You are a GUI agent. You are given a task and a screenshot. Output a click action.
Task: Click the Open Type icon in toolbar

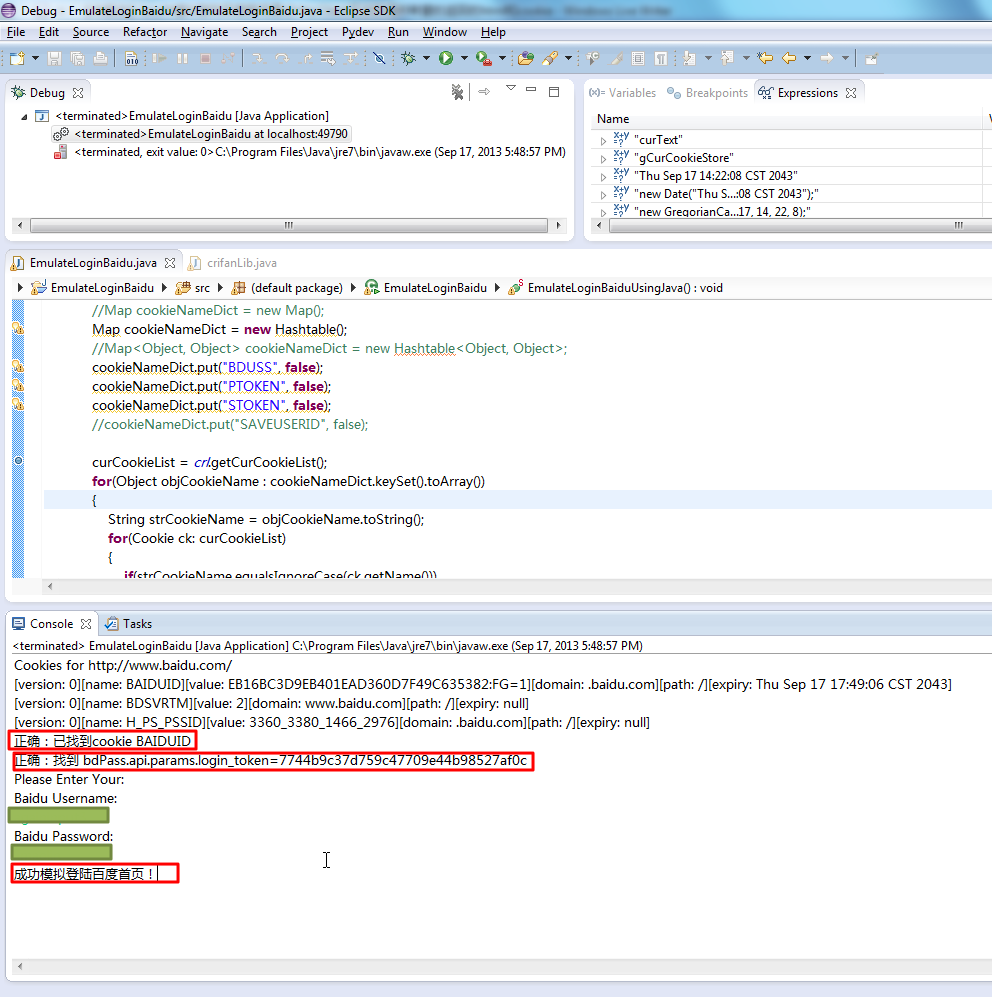525,59
